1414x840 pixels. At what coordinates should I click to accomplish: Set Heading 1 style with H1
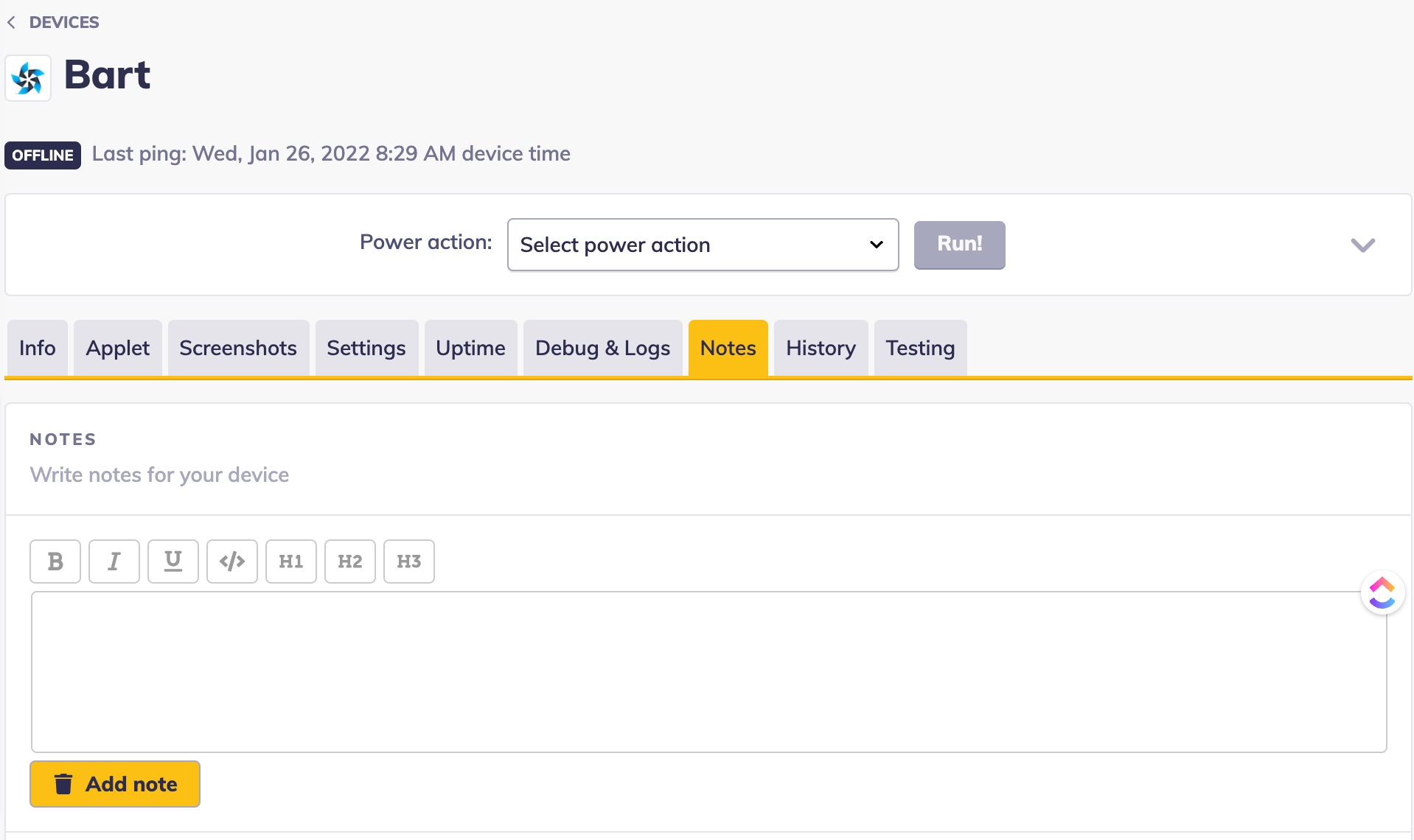pyautogui.click(x=291, y=561)
